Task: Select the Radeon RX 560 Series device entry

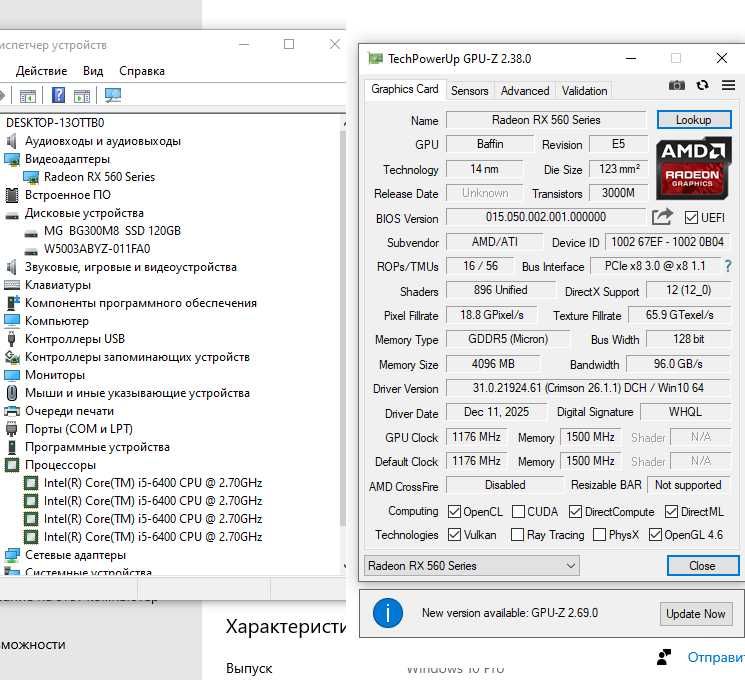Action: click(x=99, y=177)
